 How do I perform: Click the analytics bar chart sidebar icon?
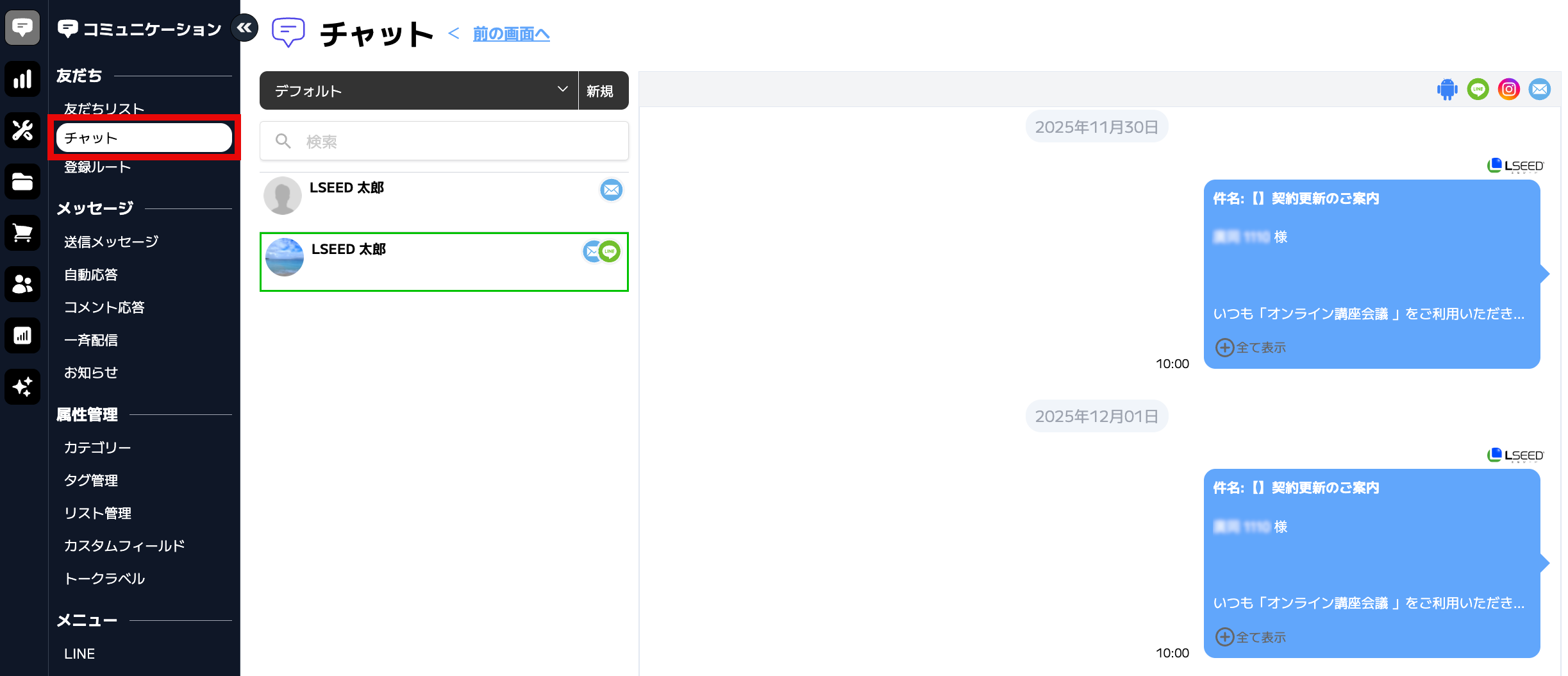click(x=22, y=79)
